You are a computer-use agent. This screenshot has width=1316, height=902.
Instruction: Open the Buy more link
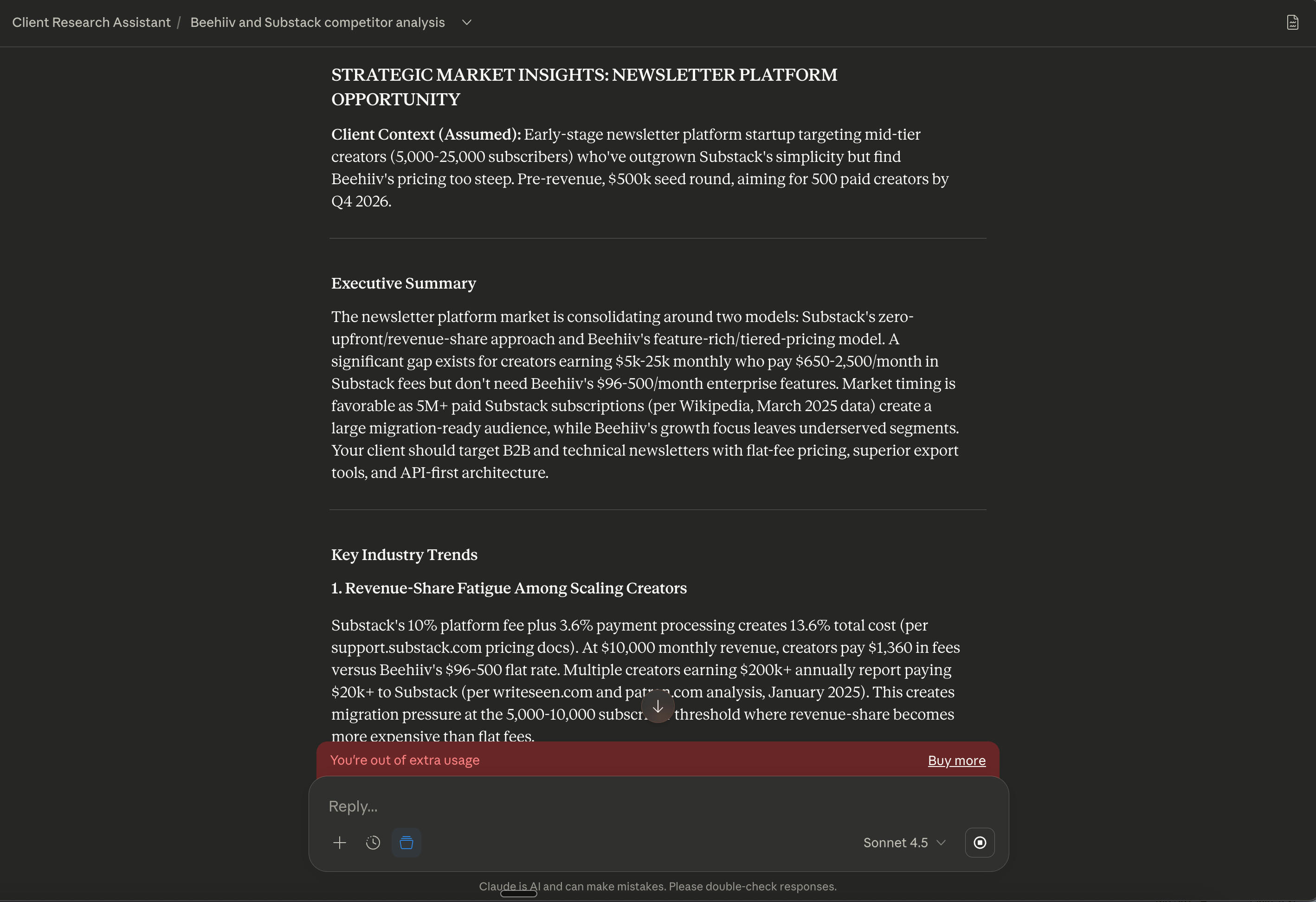point(956,760)
